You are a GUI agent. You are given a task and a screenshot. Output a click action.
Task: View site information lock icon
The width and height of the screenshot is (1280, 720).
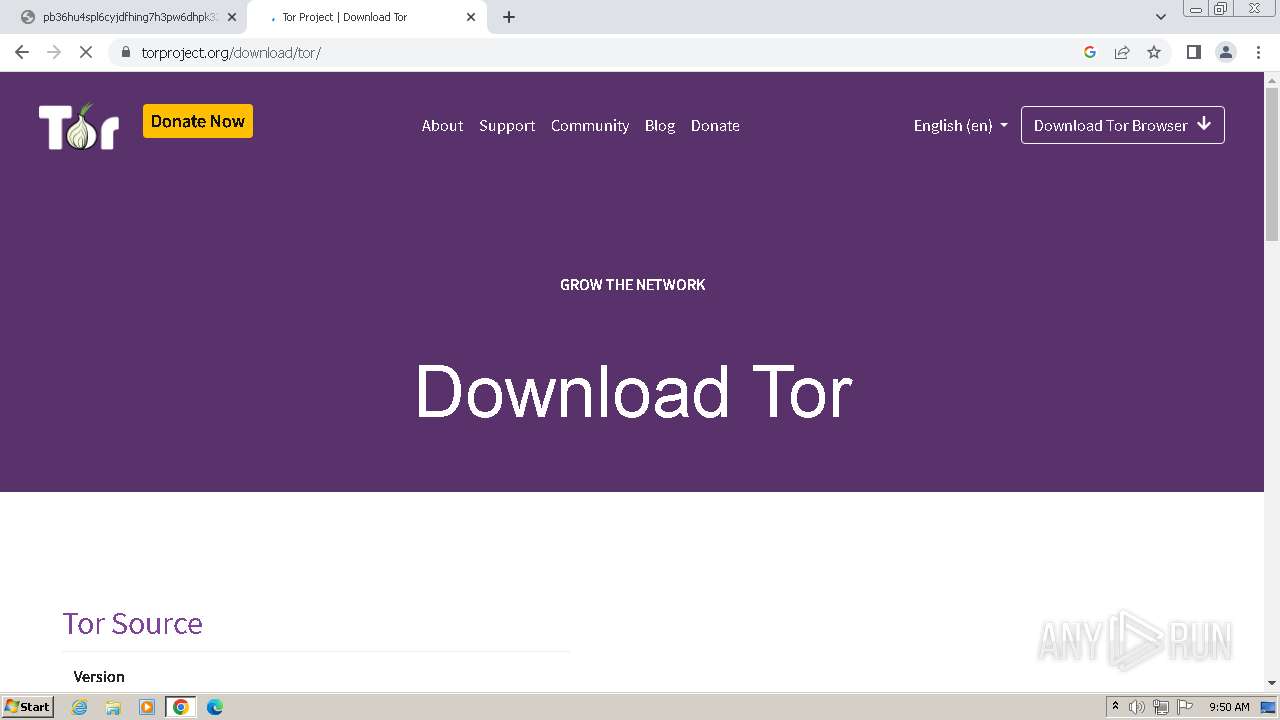[x=126, y=52]
